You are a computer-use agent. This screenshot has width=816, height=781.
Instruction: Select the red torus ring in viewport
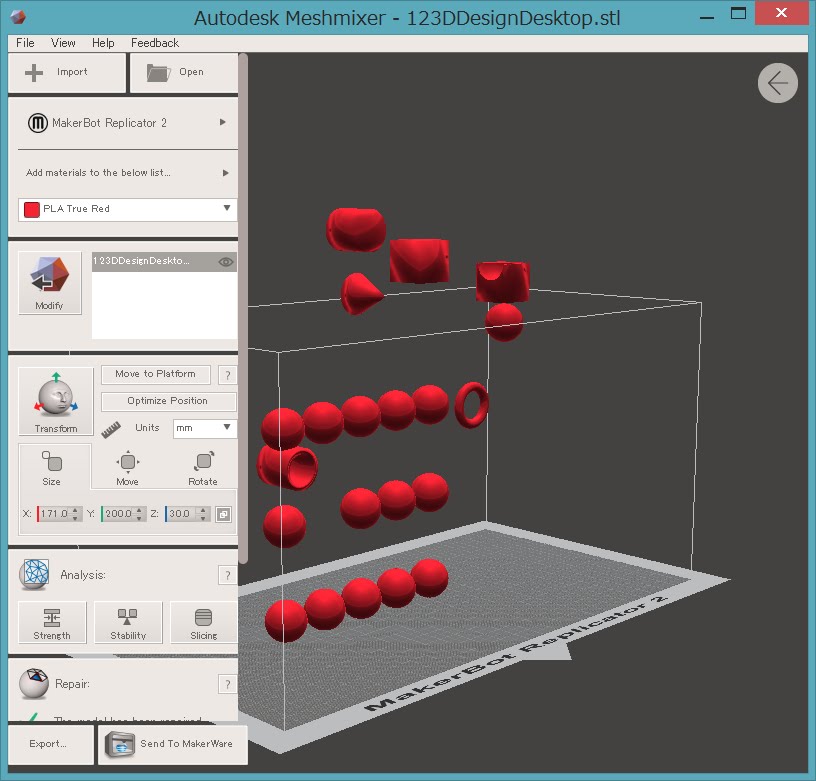471,405
